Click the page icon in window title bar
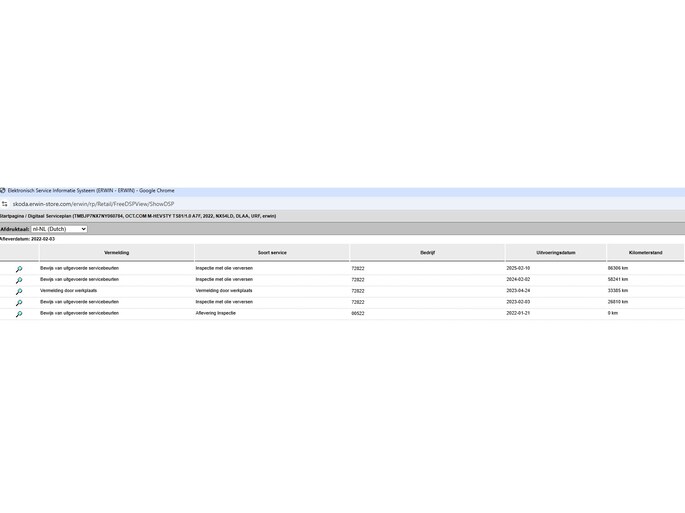This screenshot has width=685, height=513. coord(3,190)
